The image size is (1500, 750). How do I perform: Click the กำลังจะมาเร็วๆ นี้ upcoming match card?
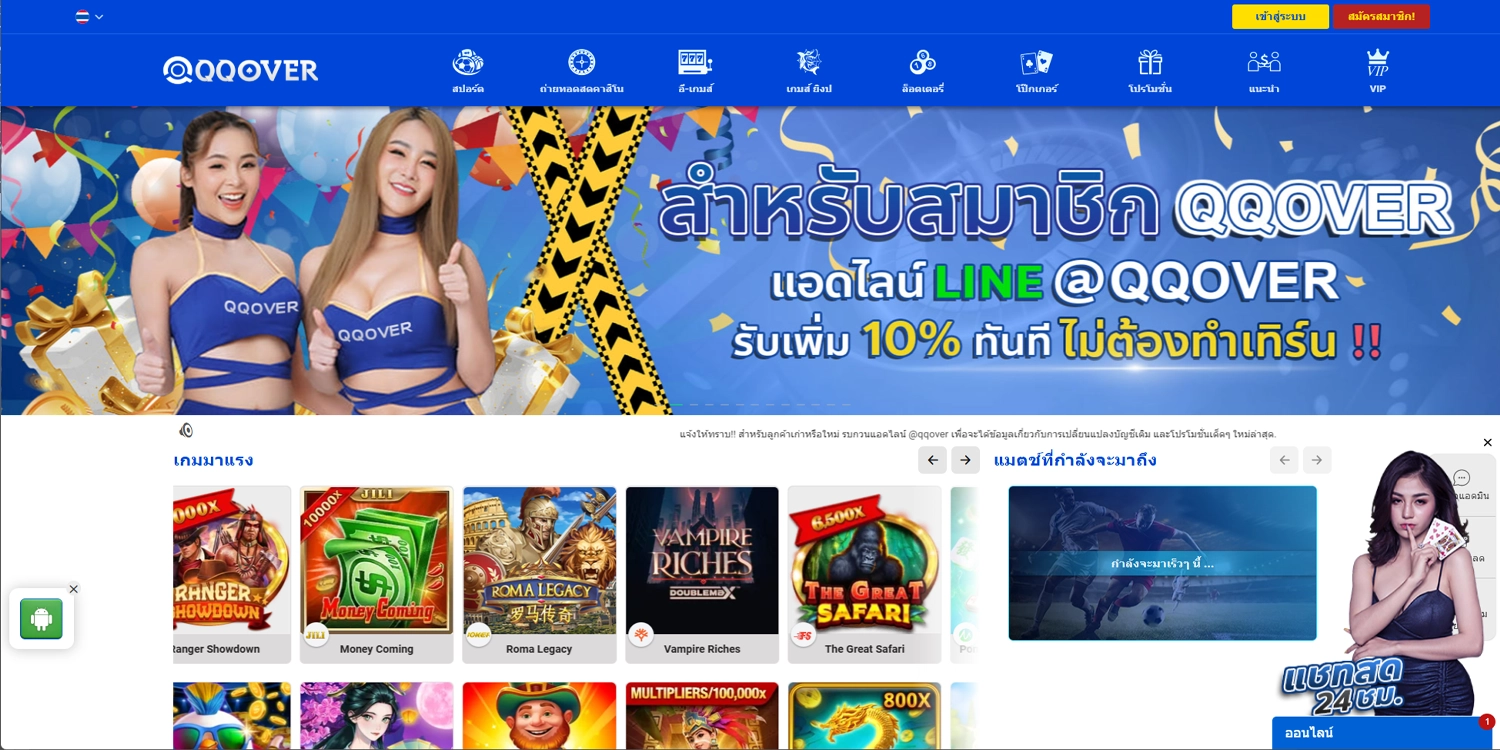point(1162,563)
